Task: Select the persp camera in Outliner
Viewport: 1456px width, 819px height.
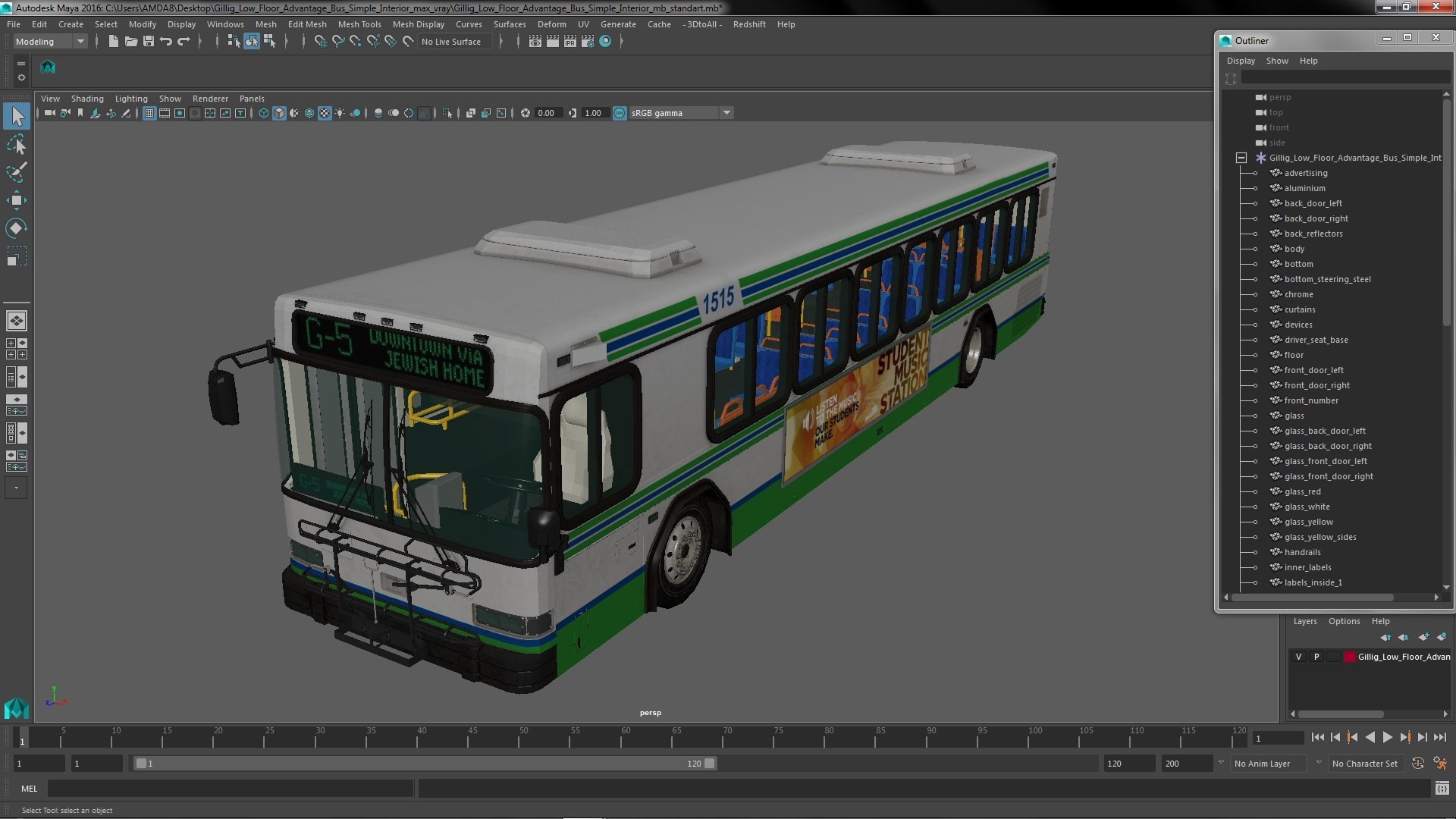Action: [1280, 97]
